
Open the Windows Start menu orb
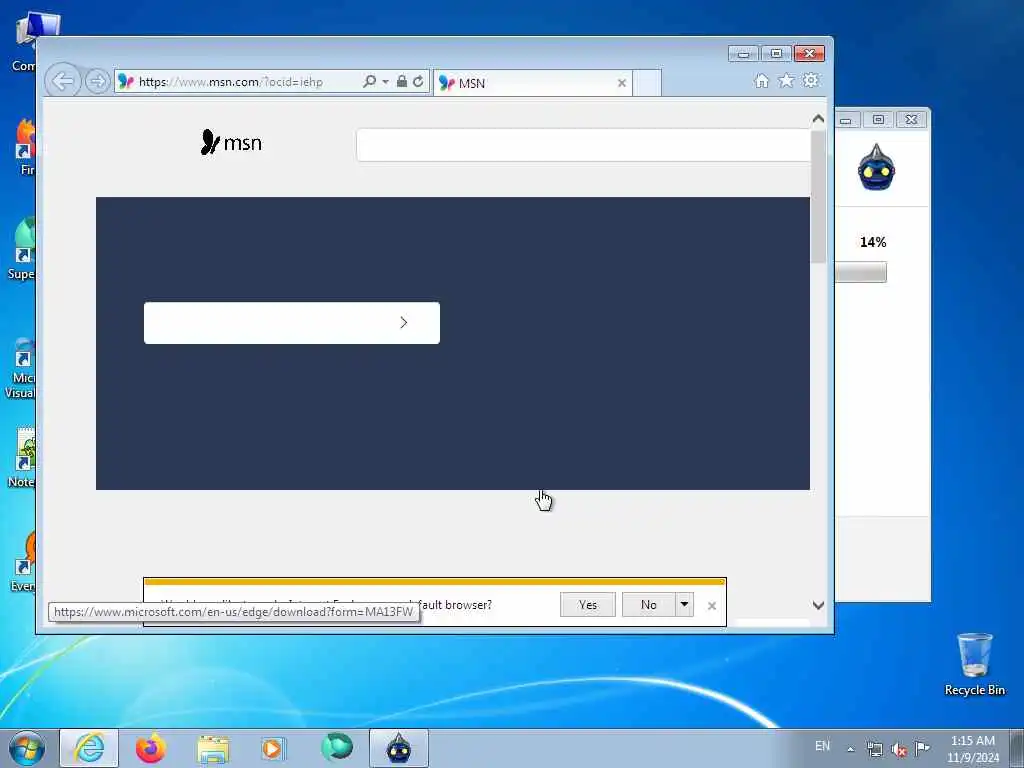tap(27, 748)
